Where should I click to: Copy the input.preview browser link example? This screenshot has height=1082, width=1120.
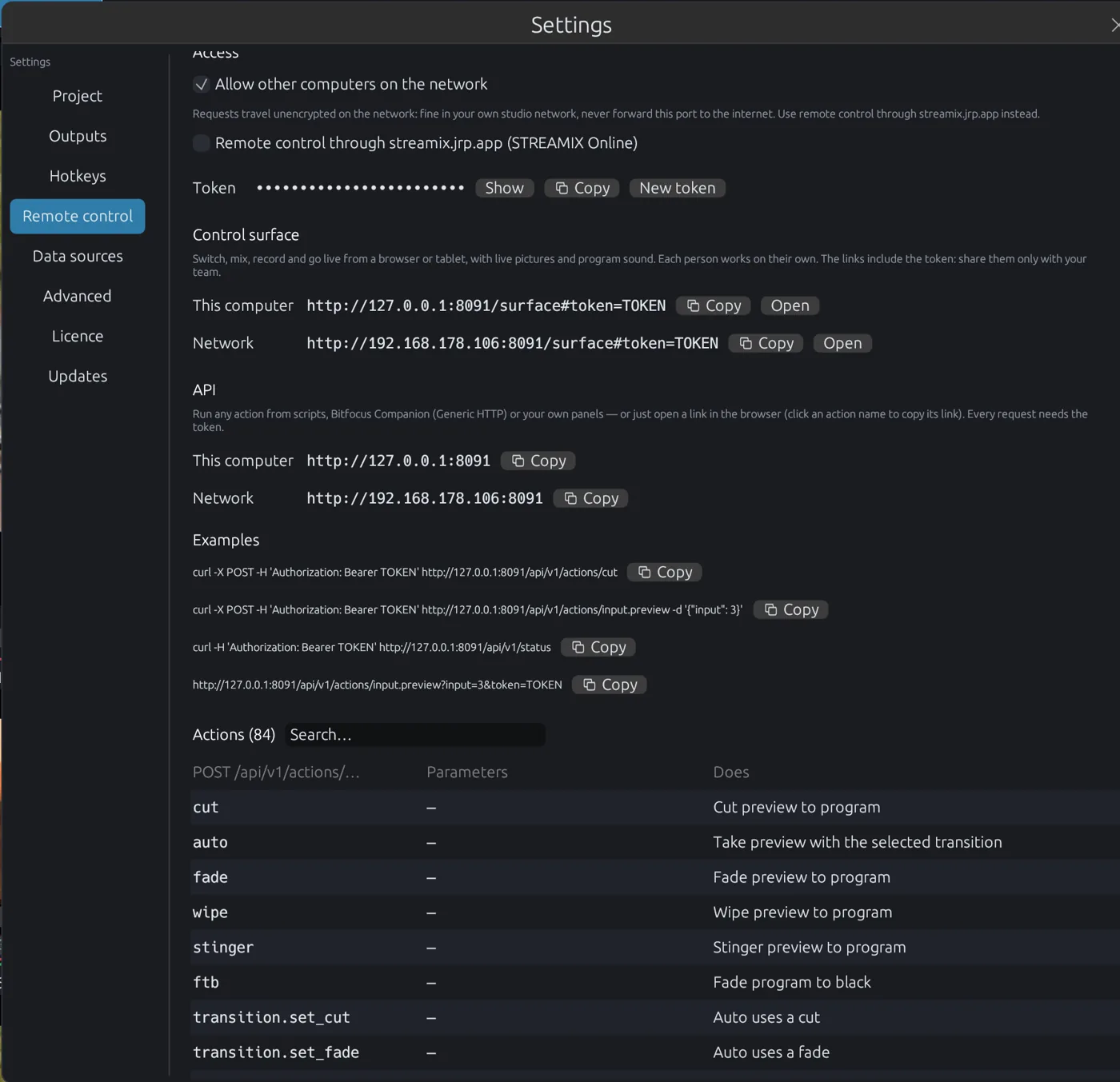(x=609, y=685)
